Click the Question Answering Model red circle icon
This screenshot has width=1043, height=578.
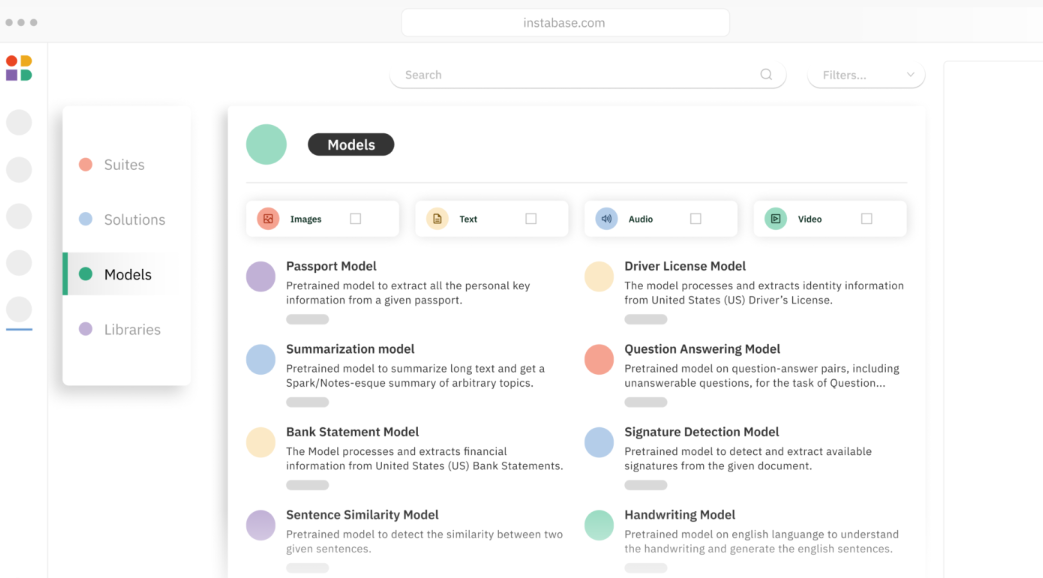click(599, 359)
